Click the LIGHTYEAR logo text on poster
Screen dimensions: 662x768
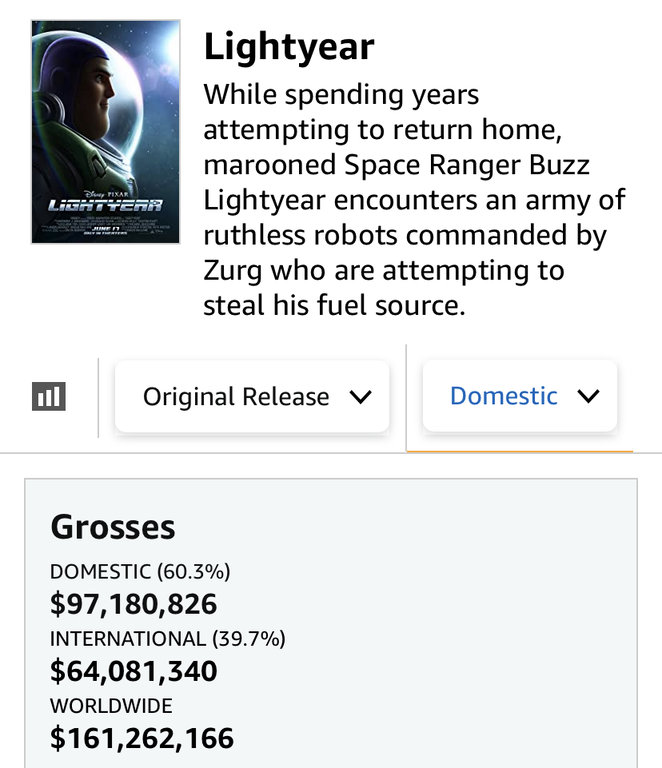point(105,205)
